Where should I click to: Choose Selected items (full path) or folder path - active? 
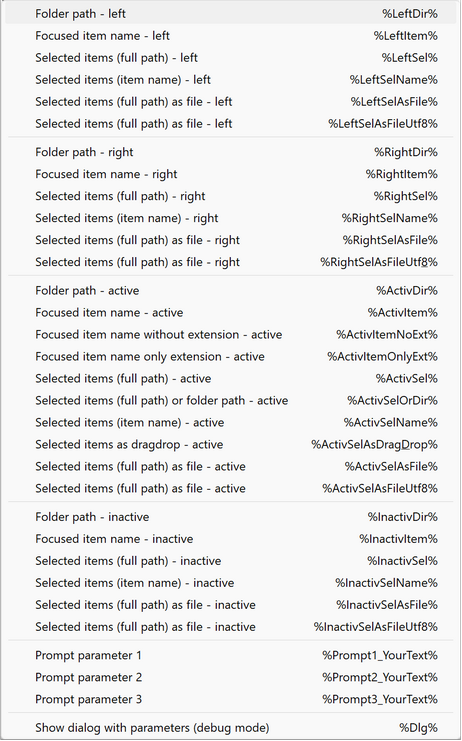coord(231,401)
